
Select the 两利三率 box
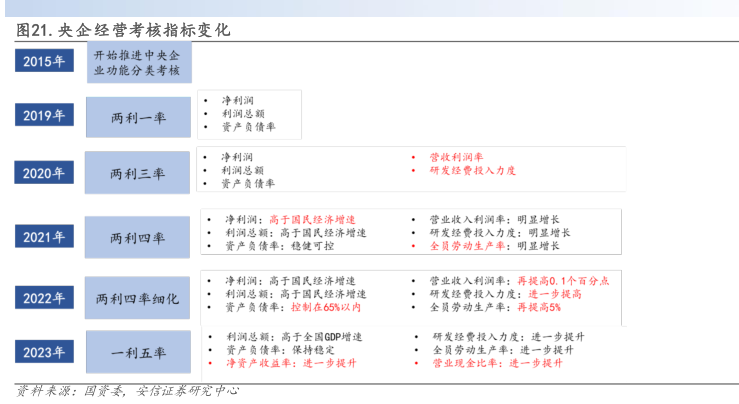click(x=138, y=173)
